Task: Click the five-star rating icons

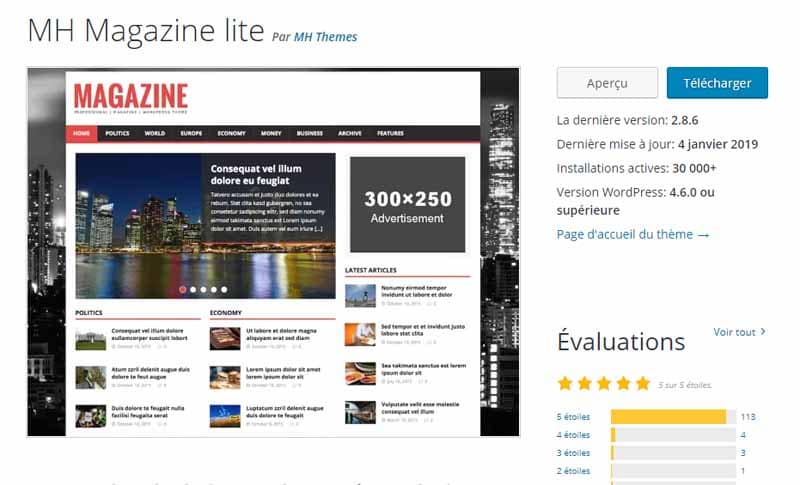Action: tap(604, 383)
